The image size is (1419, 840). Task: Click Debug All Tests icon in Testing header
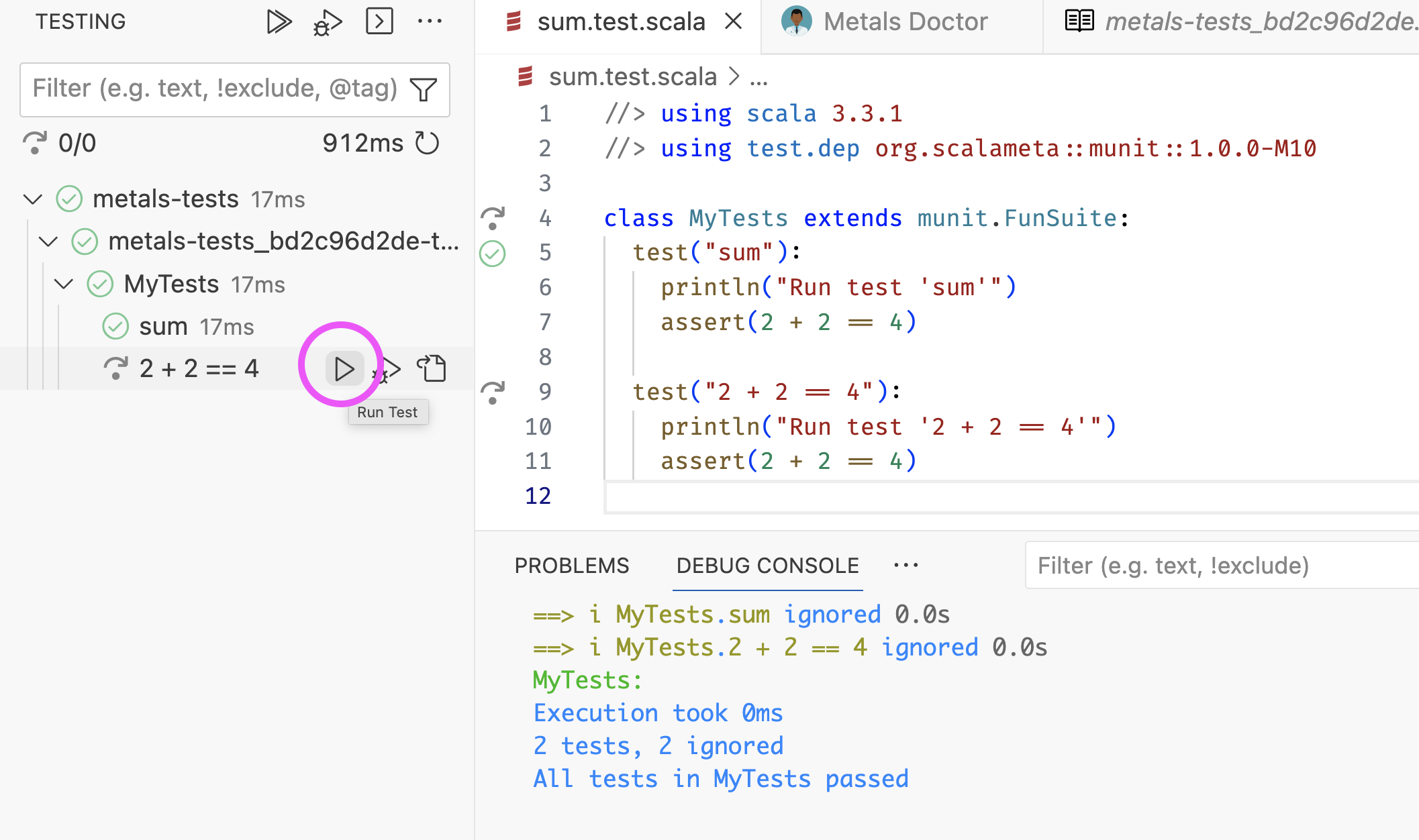pyautogui.click(x=328, y=23)
